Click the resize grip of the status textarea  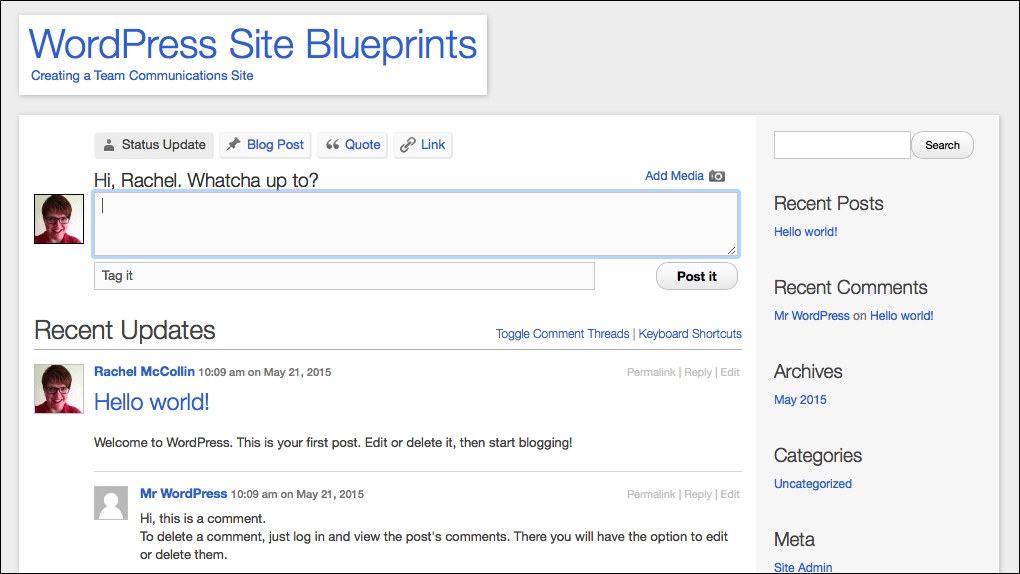pyautogui.click(x=731, y=250)
